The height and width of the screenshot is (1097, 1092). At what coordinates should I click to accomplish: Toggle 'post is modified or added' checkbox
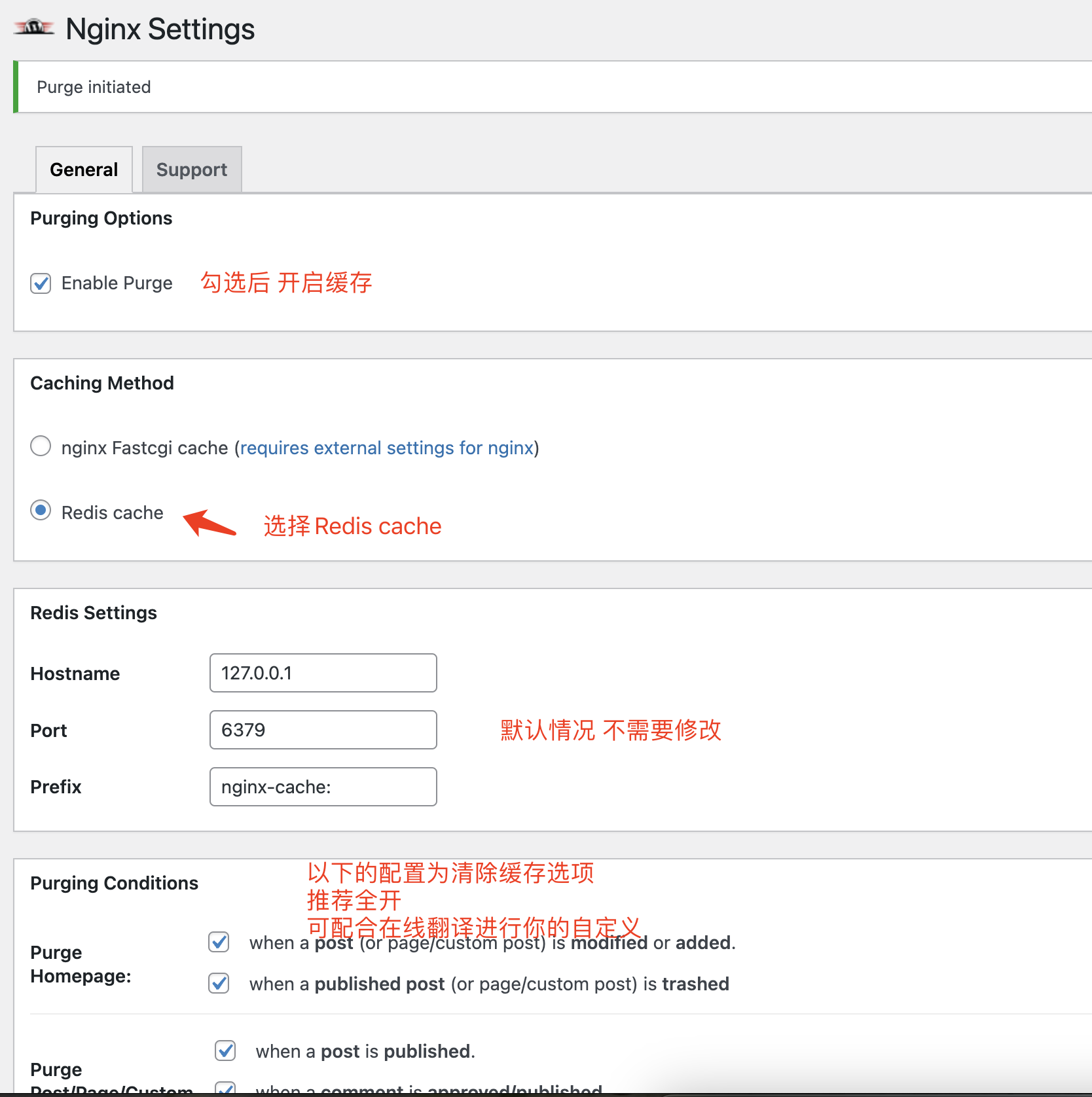(x=219, y=942)
